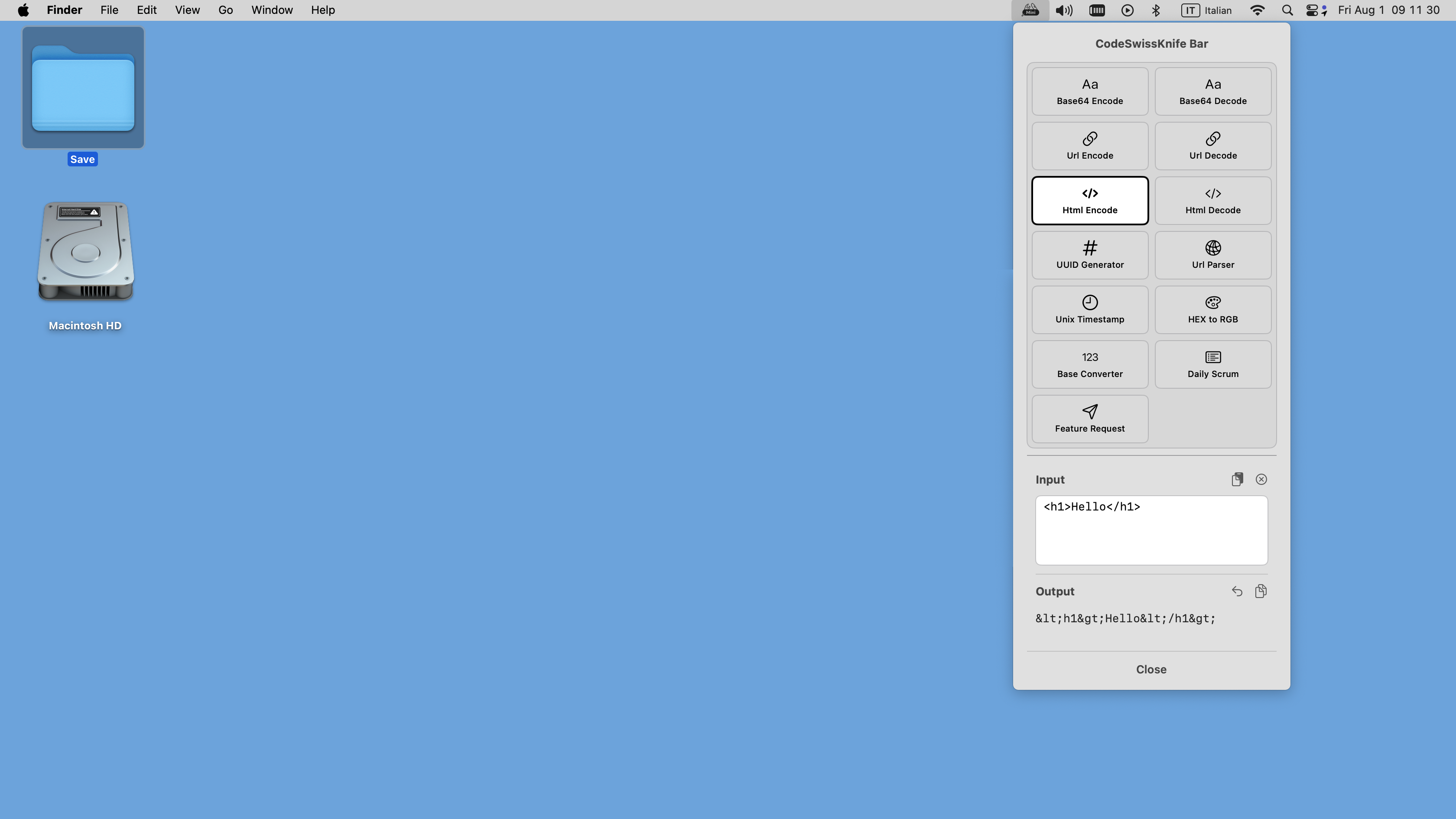
Task: Open the UUID Generator tool
Action: click(x=1090, y=255)
